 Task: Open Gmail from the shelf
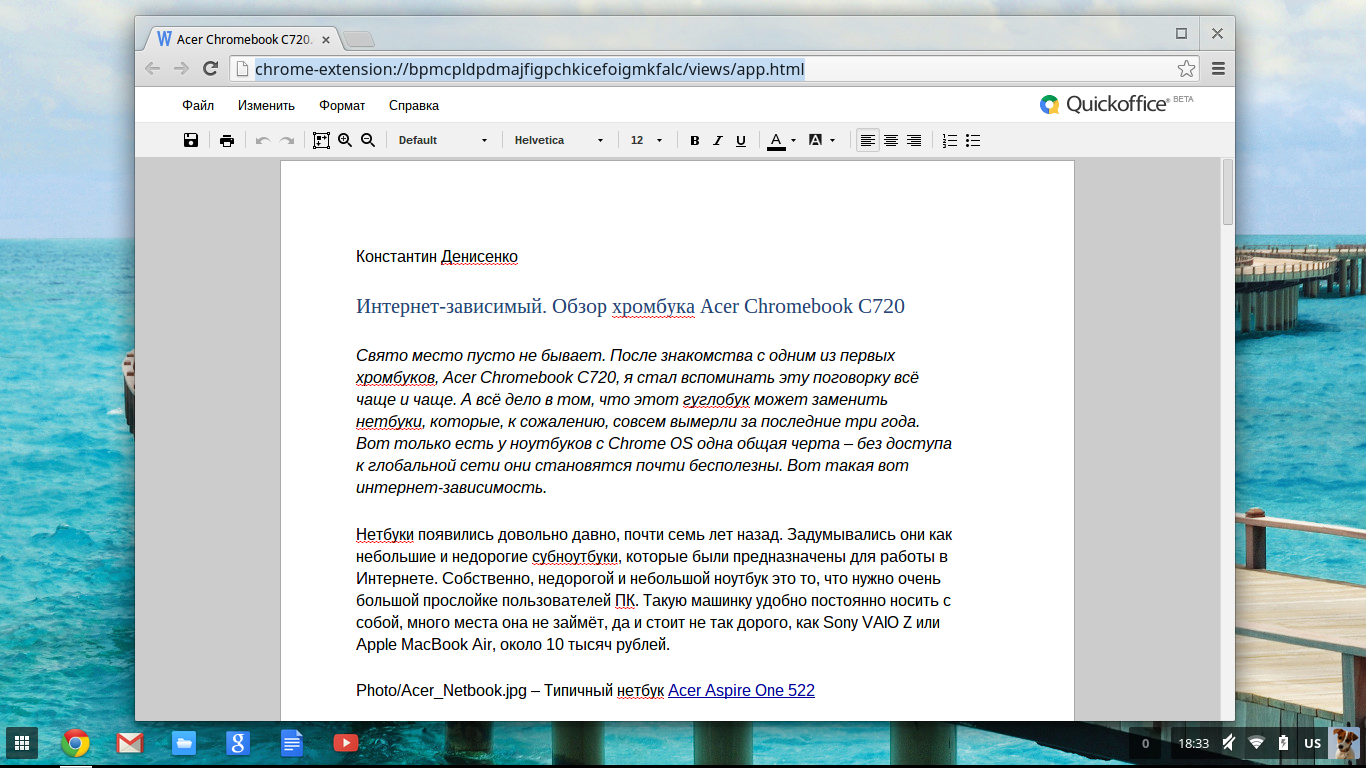coord(130,743)
